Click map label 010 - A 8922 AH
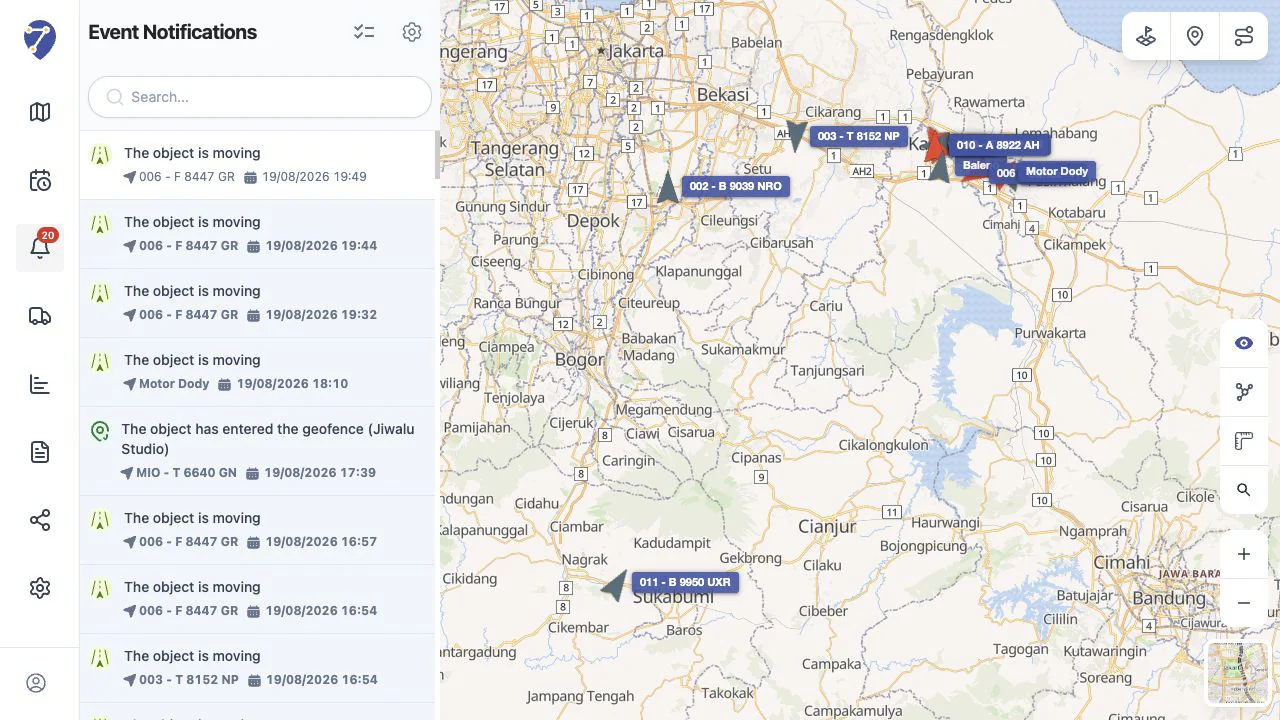The image size is (1280, 720). pyautogui.click(x=998, y=145)
